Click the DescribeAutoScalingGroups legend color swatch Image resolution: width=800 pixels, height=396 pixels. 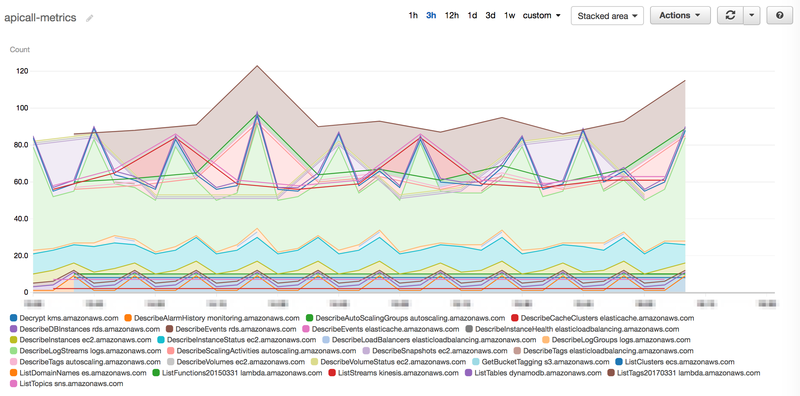coord(309,318)
